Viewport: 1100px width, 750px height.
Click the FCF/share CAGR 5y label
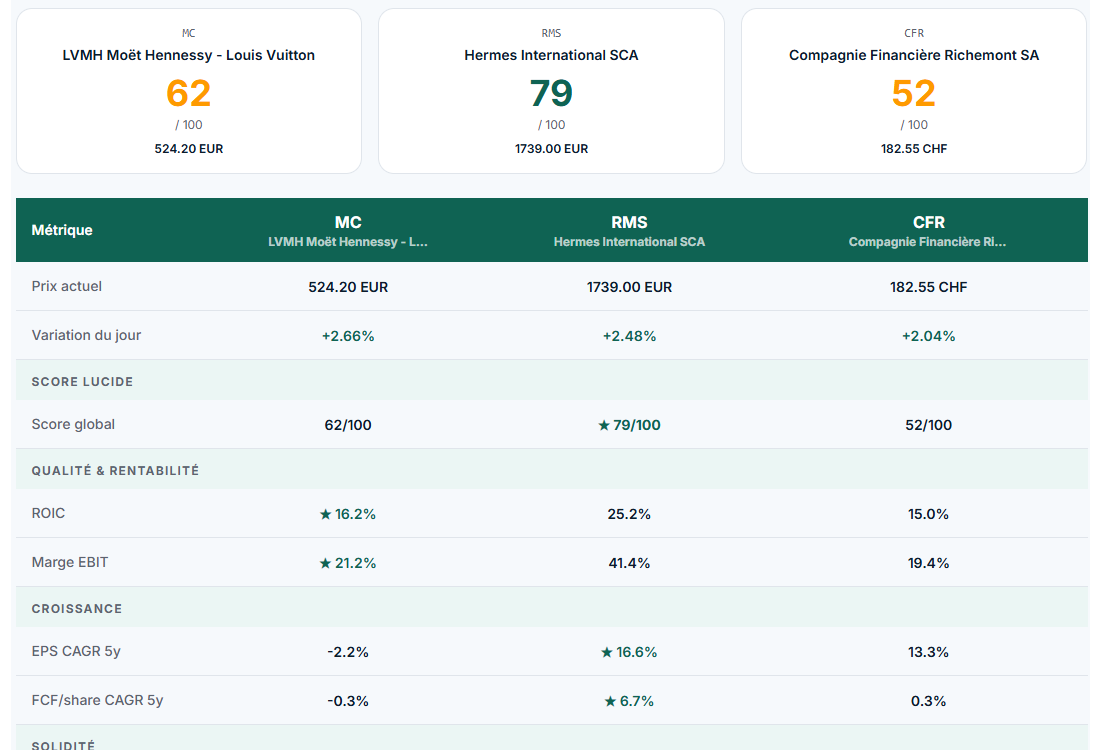pos(98,700)
